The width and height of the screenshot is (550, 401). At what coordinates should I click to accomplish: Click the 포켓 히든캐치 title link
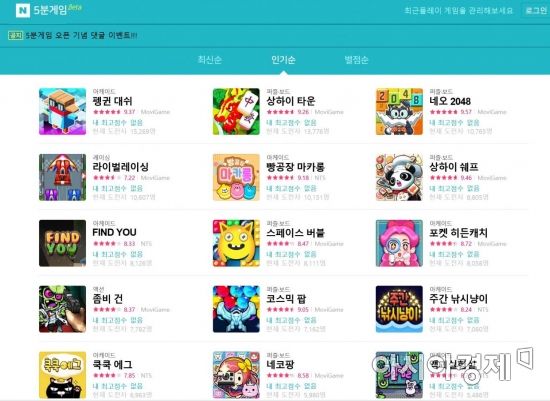point(458,233)
